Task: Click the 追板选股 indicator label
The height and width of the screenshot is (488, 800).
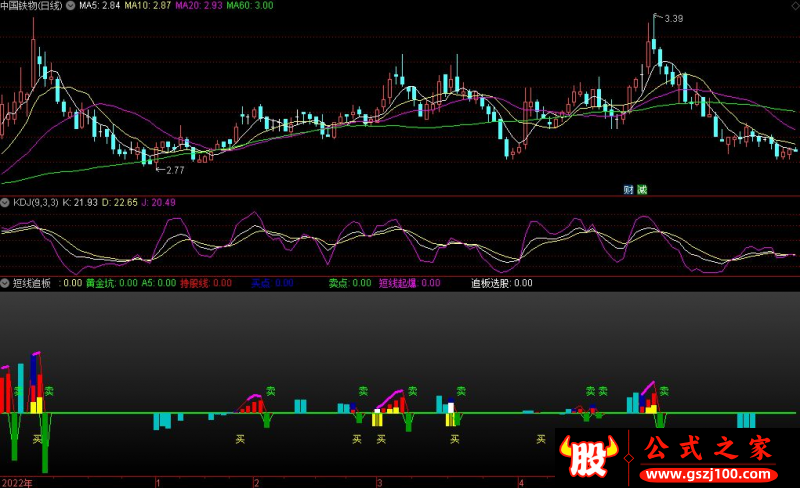Action: coord(490,283)
